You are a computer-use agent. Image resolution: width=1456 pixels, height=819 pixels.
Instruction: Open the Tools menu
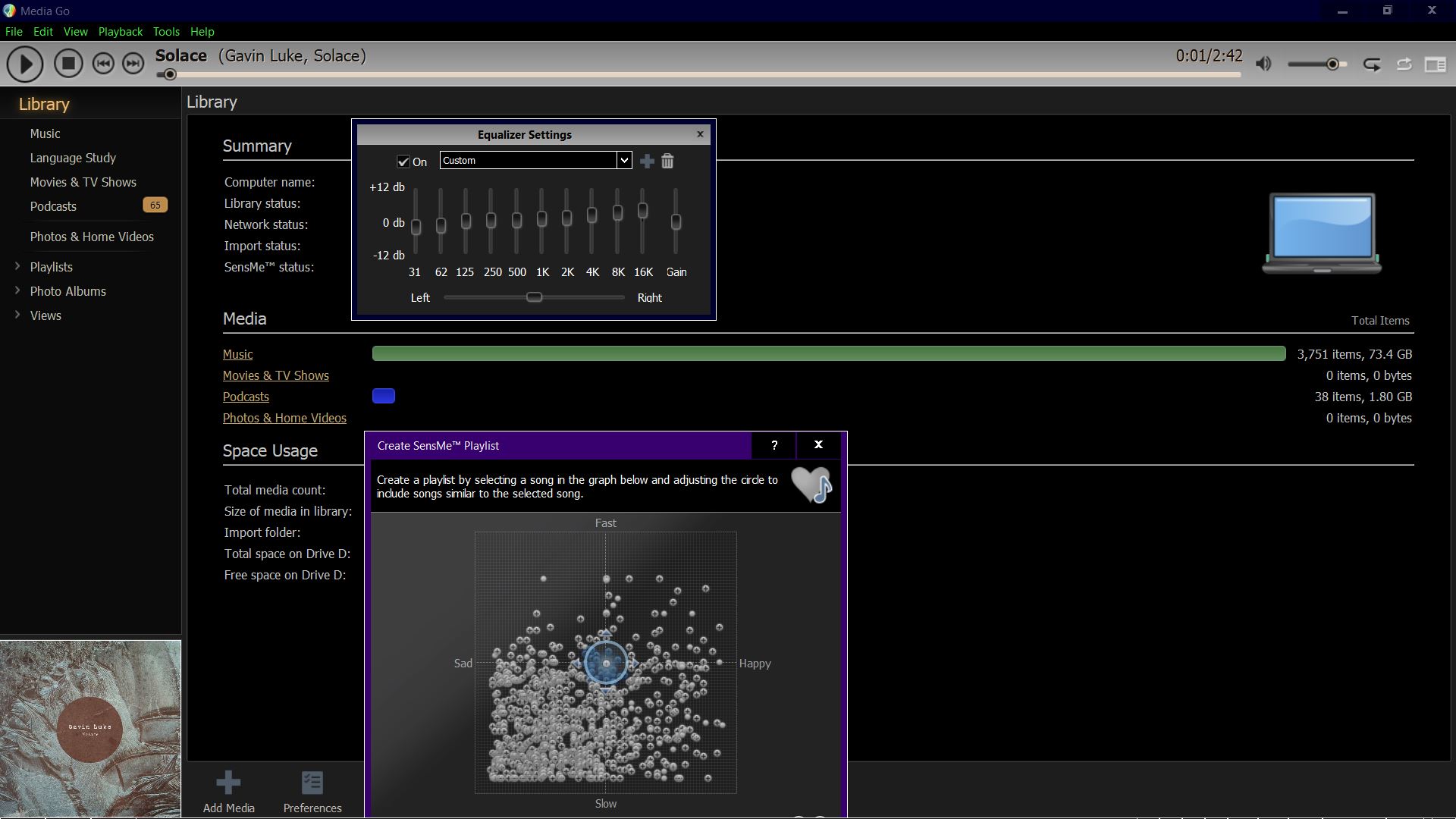click(166, 32)
